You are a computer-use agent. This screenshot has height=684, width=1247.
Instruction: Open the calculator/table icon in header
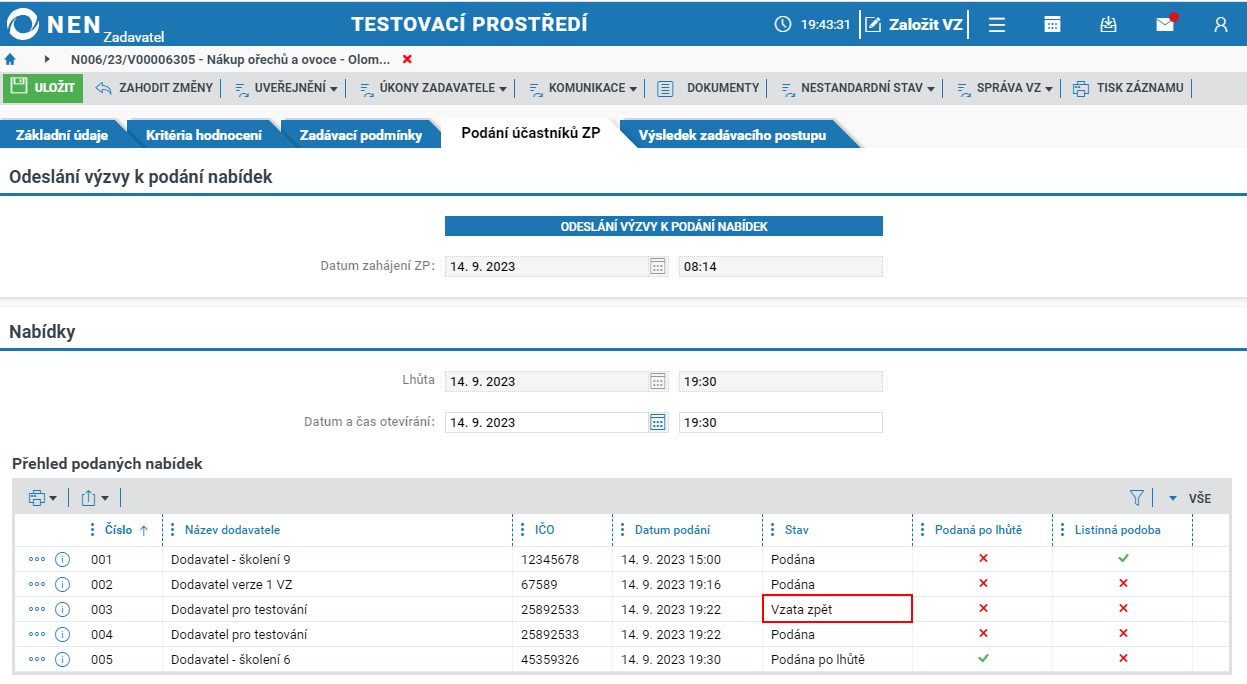(1052, 25)
